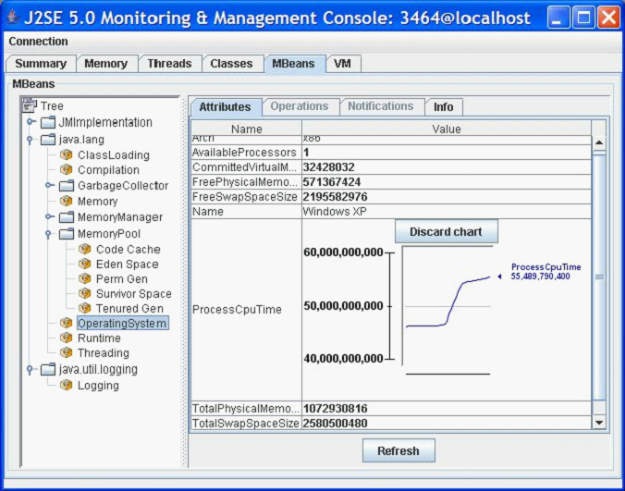The image size is (625, 491).
Task: Click the JMImplementation folder icon
Action: 47,122
